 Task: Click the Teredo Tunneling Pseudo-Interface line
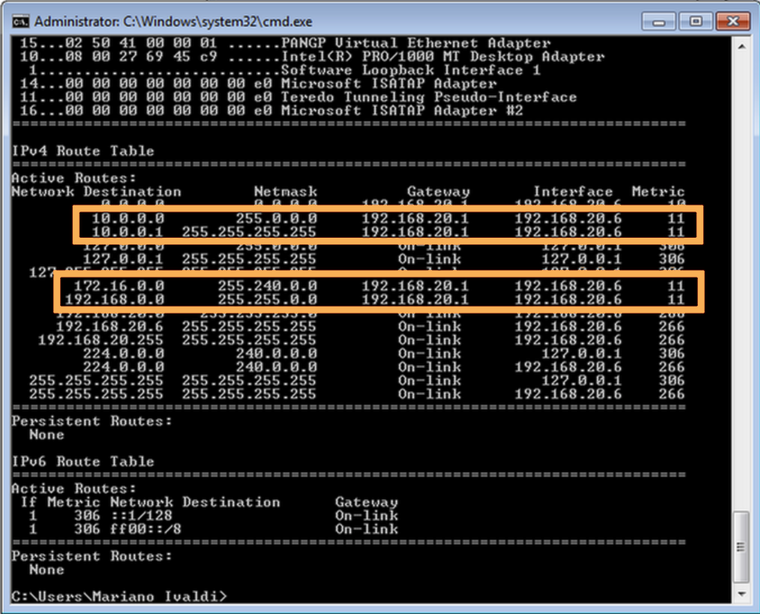298,97
